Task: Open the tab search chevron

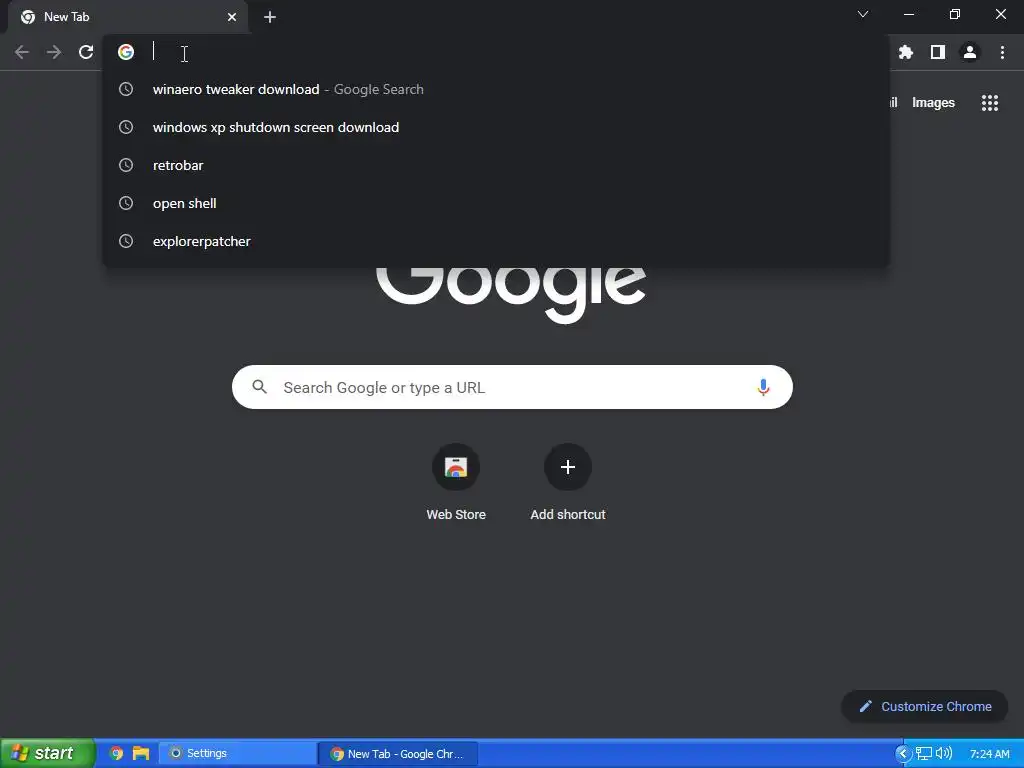Action: click(x=863, y=14)
